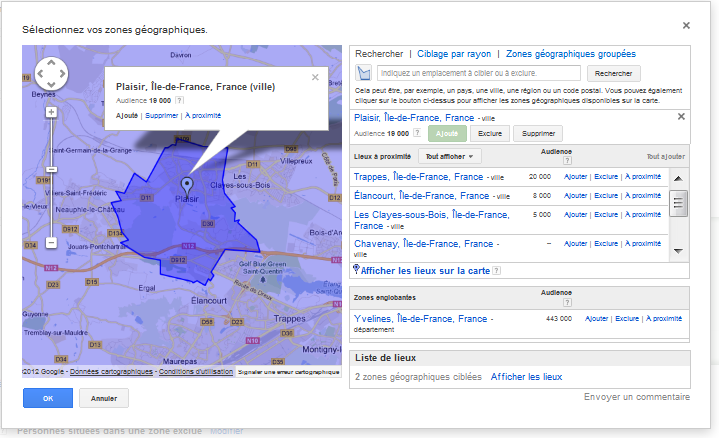This screenshot has width=719, height=438.
Task: Click the nearby places scrollbar thumb
Action: [x=679, y=203]
